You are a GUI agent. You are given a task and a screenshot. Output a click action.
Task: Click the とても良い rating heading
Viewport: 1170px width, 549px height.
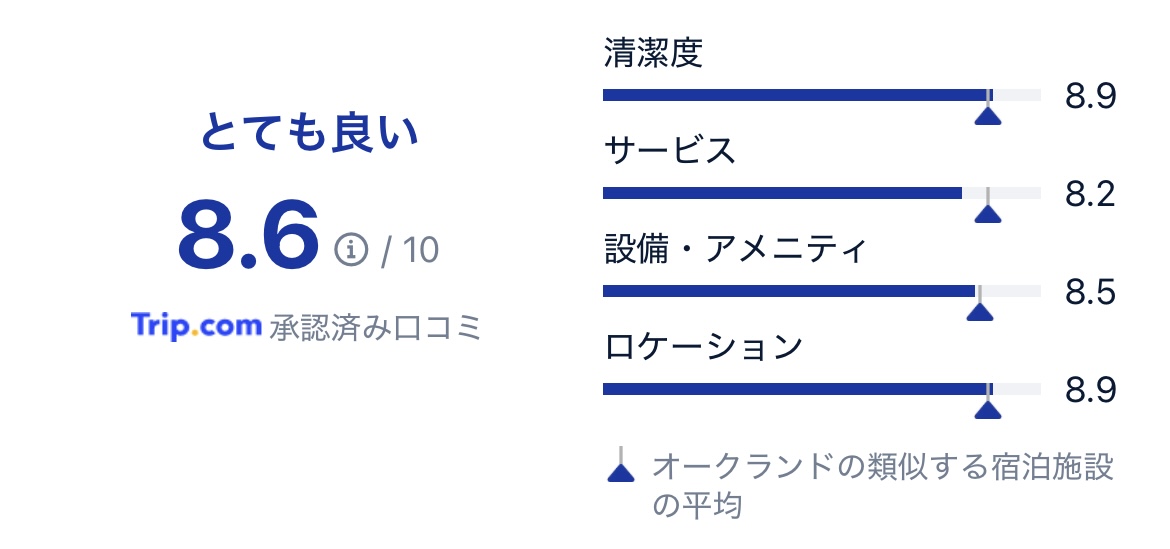click(309, 134)
